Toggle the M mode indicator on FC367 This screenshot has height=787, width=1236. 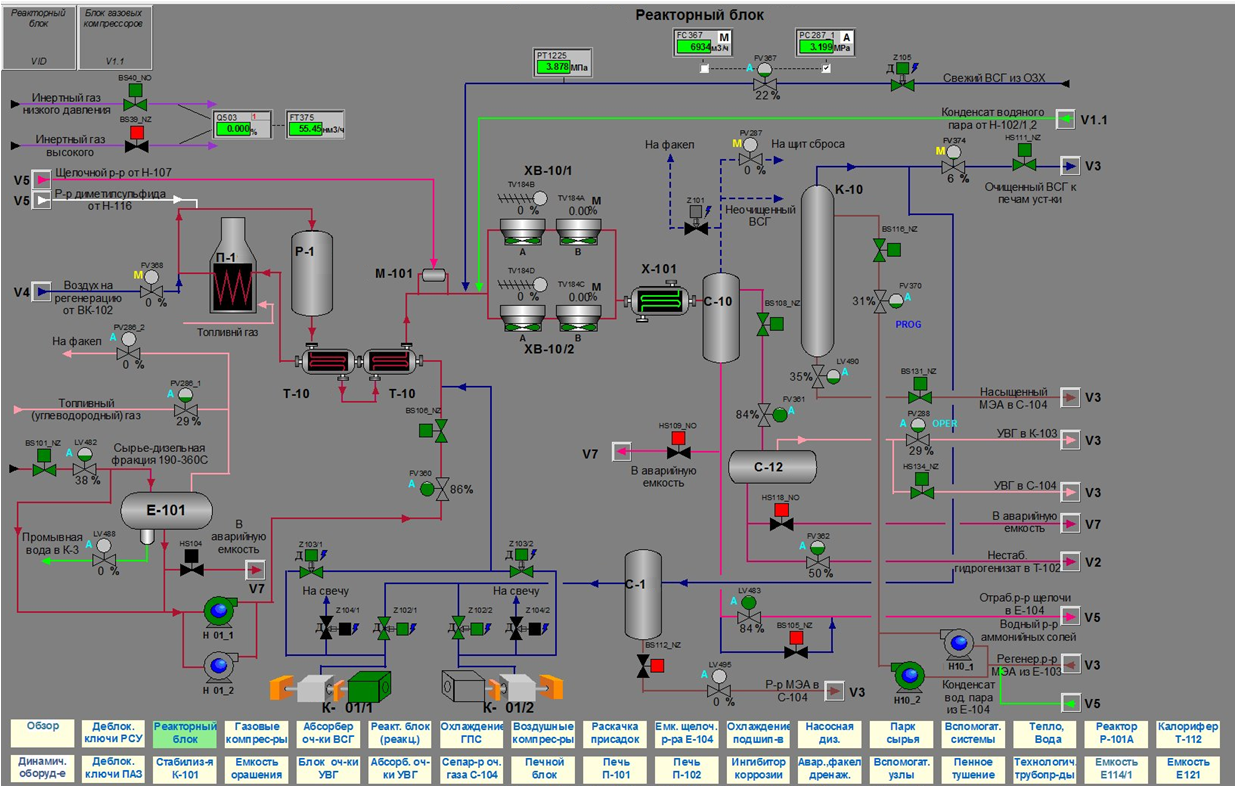click(x=725, y=38)
